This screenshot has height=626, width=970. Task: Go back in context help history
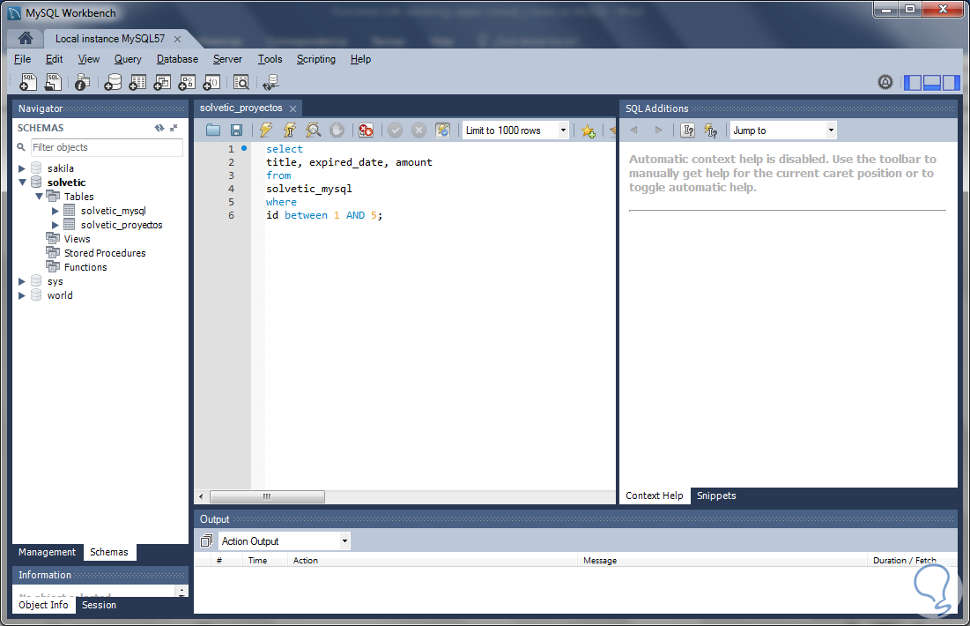pos(633,130)
